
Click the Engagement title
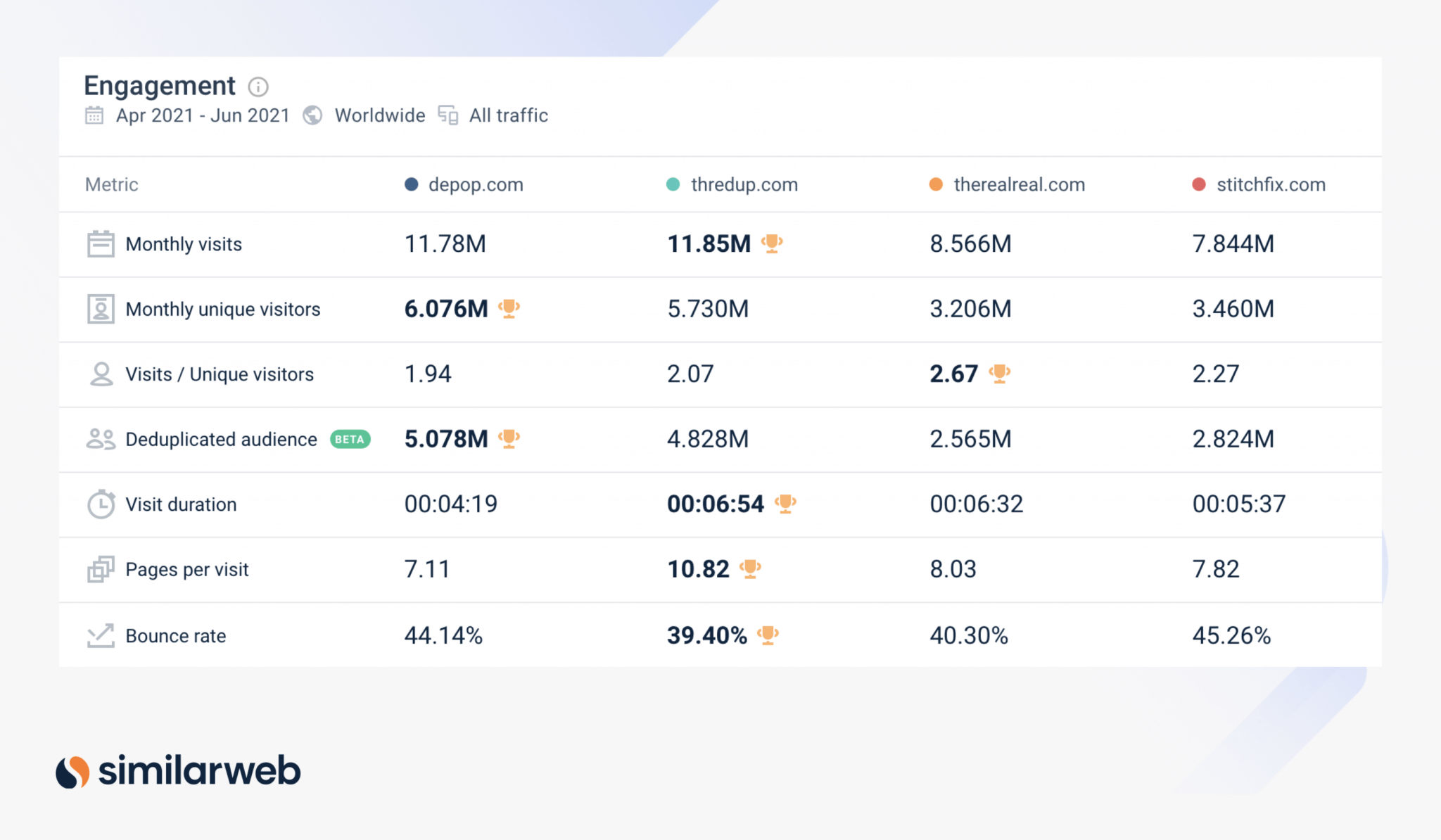coord(160,86)
